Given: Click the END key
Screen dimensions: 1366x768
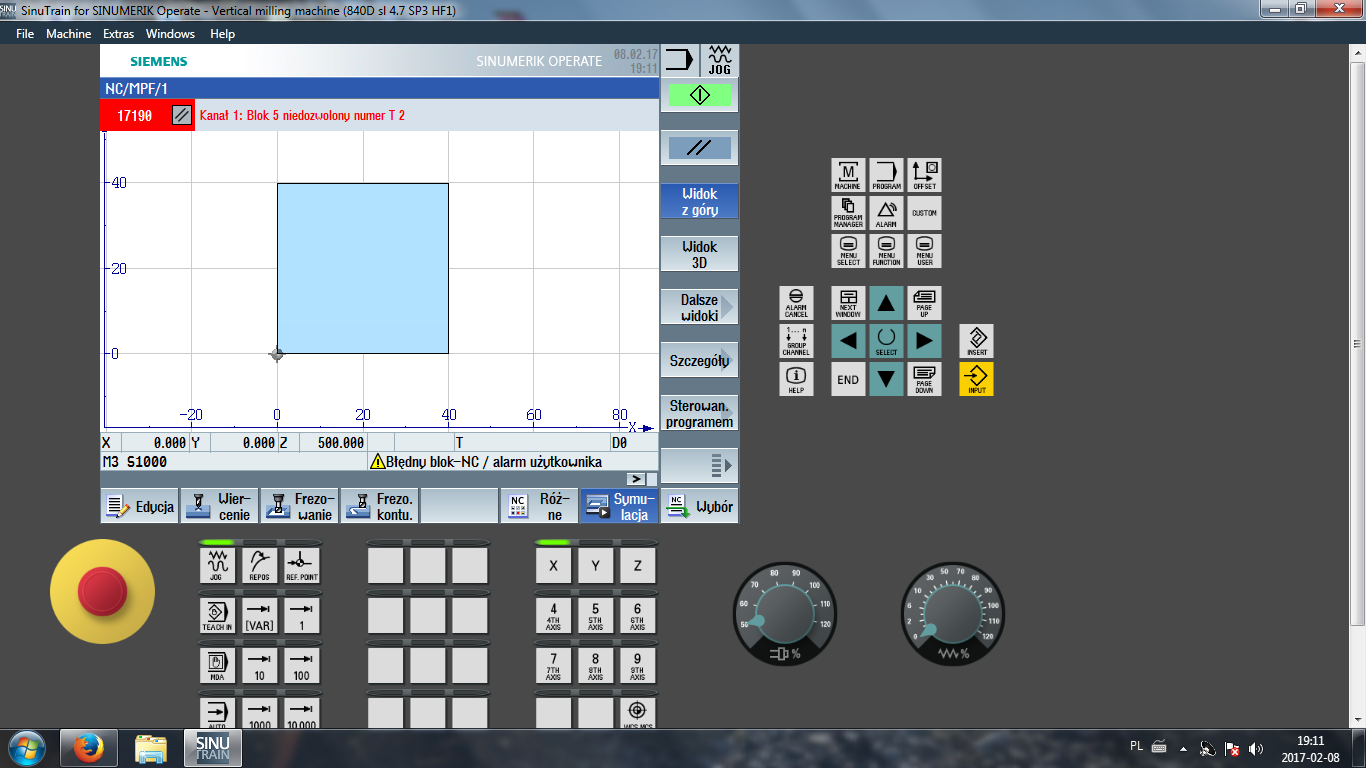Looking at the screenshot, I should 848,379.
